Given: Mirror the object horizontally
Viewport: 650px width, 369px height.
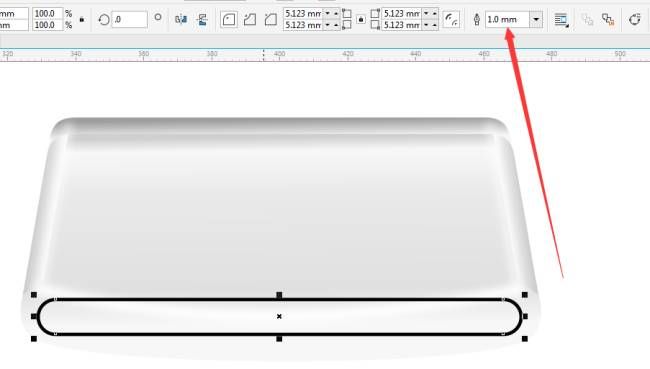Looking at the screenshot, I should click(181, 19).
